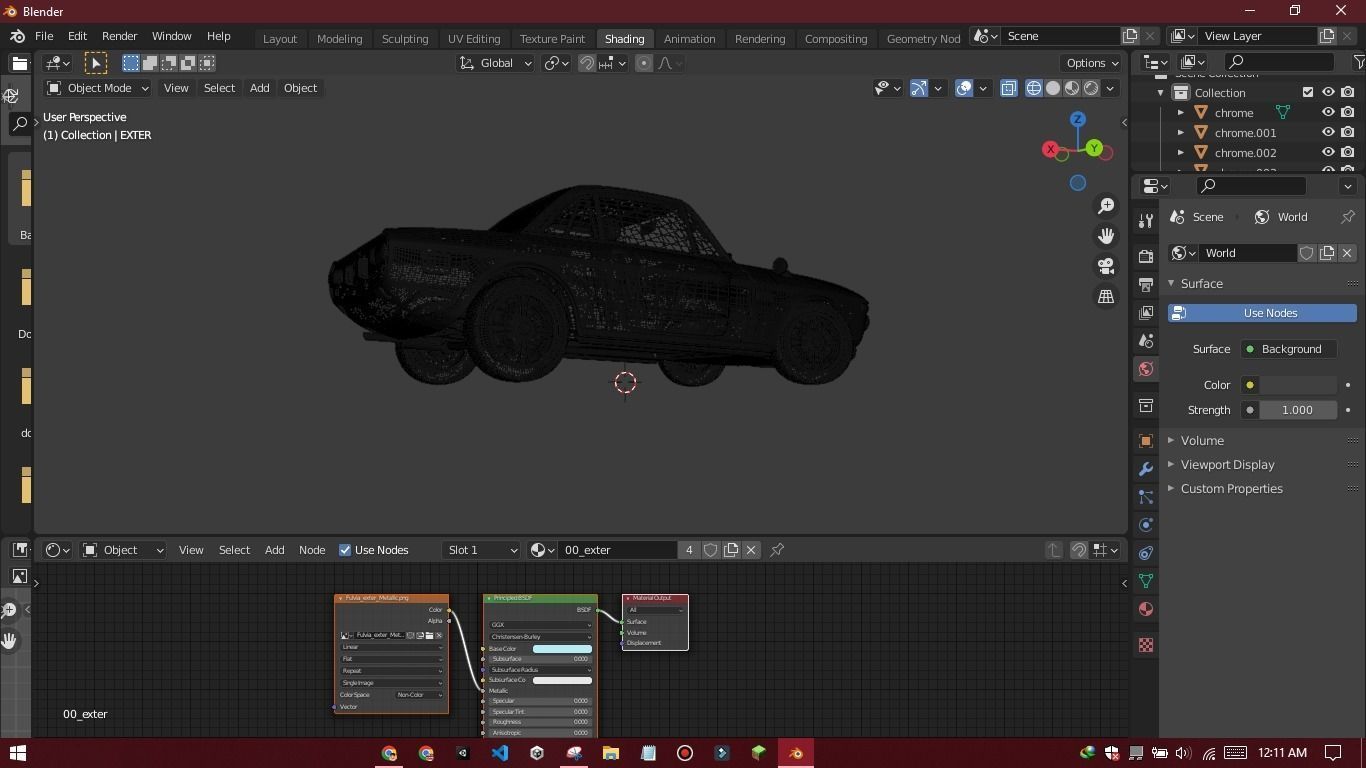
Task: Click the zoom magnifier in viewport
Action: click(x=1106, y=205)
